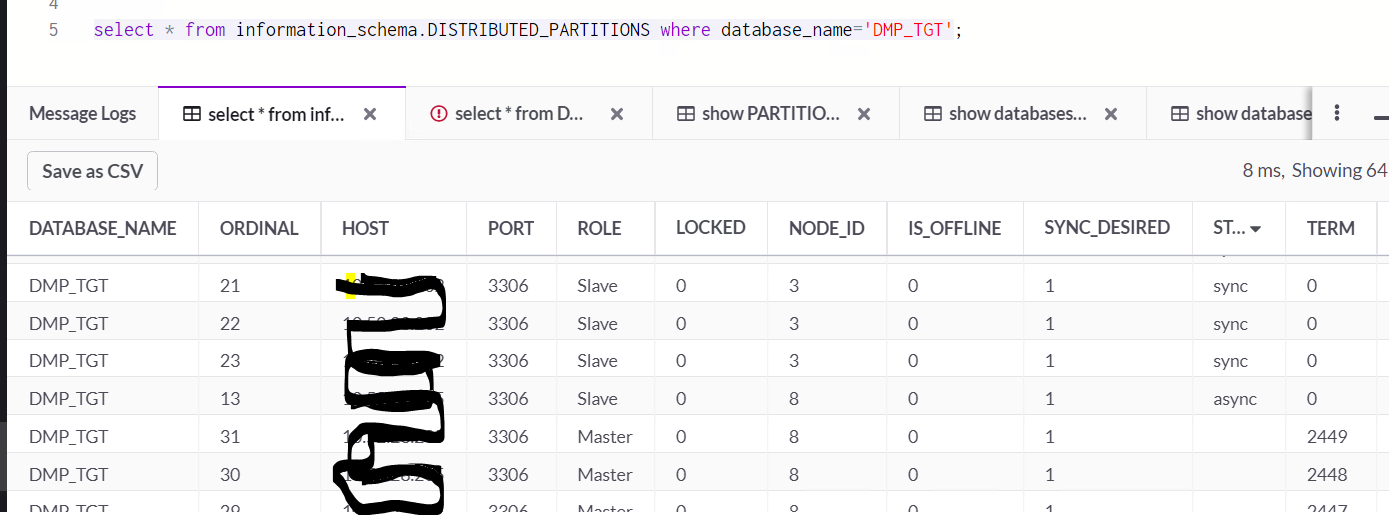Select the TERM cell showing 2449
The width and height of the screenshot is (1389, 515).
click(1327, 436)
